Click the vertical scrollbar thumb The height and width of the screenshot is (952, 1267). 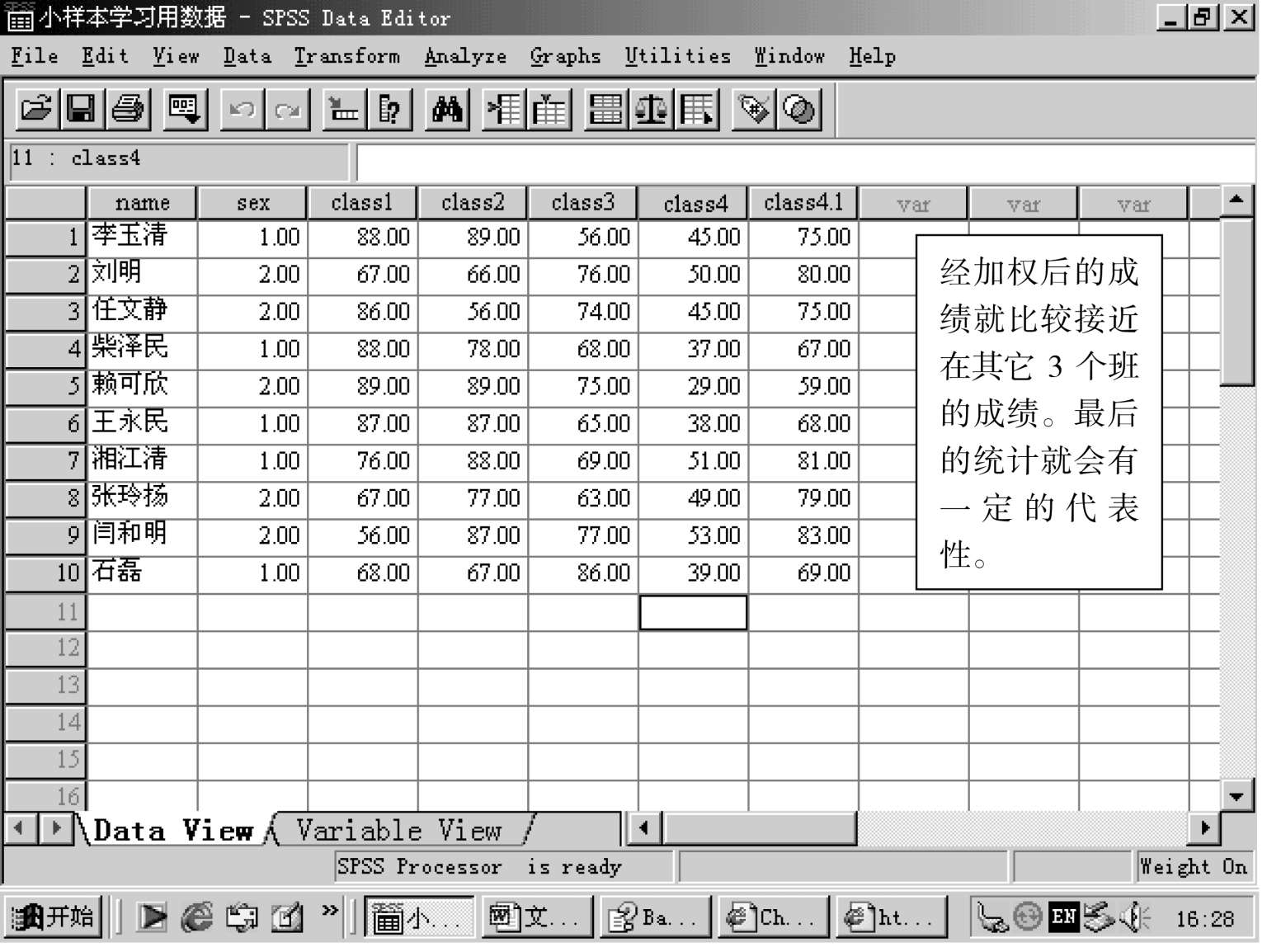click(x=1236, y=300)
